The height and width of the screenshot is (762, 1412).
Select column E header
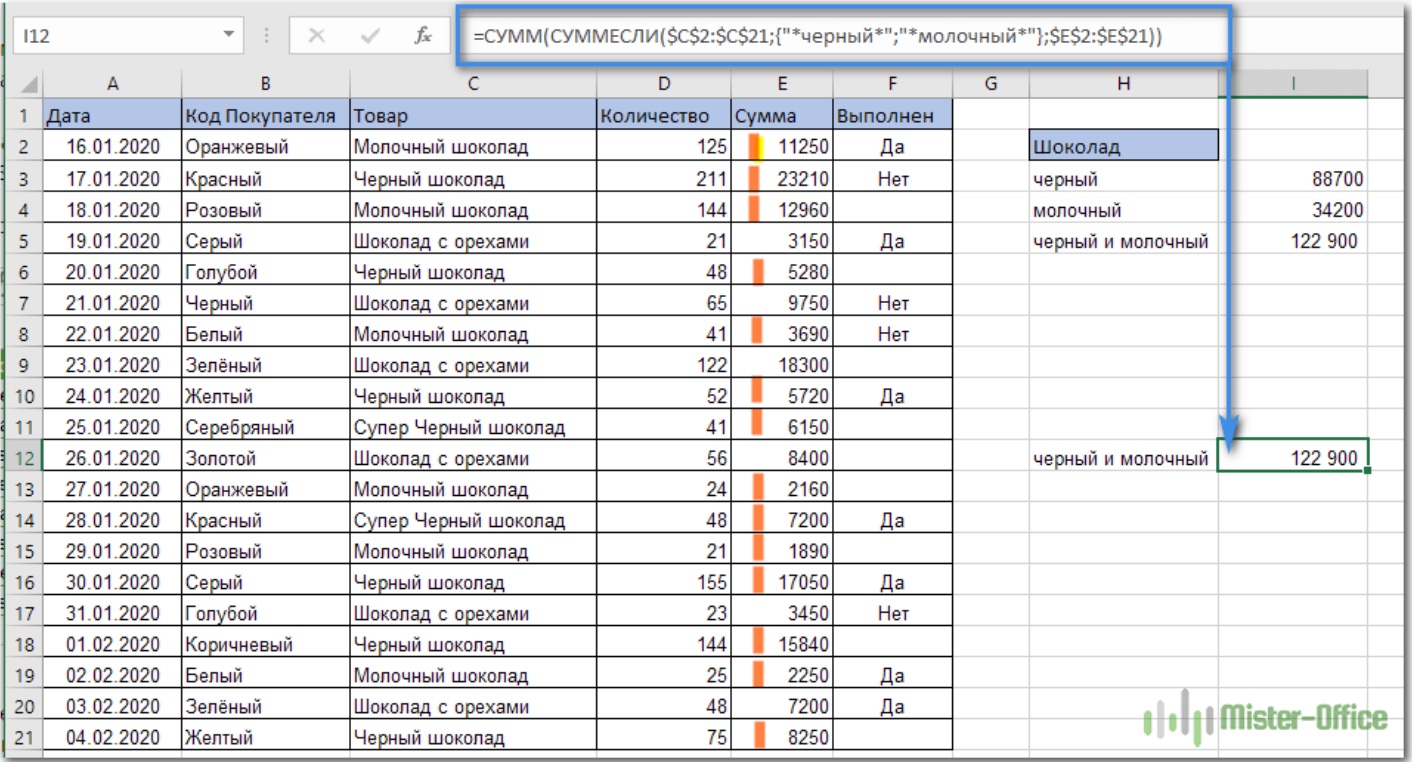(x=782, y=85)
